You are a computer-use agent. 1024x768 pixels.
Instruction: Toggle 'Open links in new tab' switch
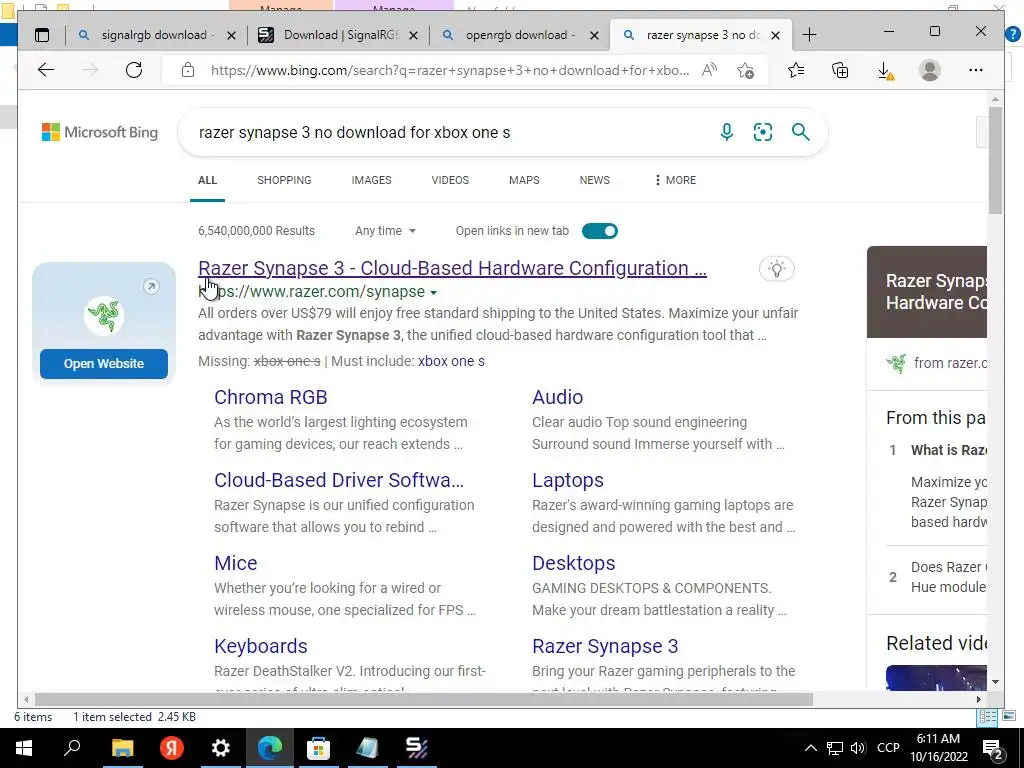[x=600, y=231]
